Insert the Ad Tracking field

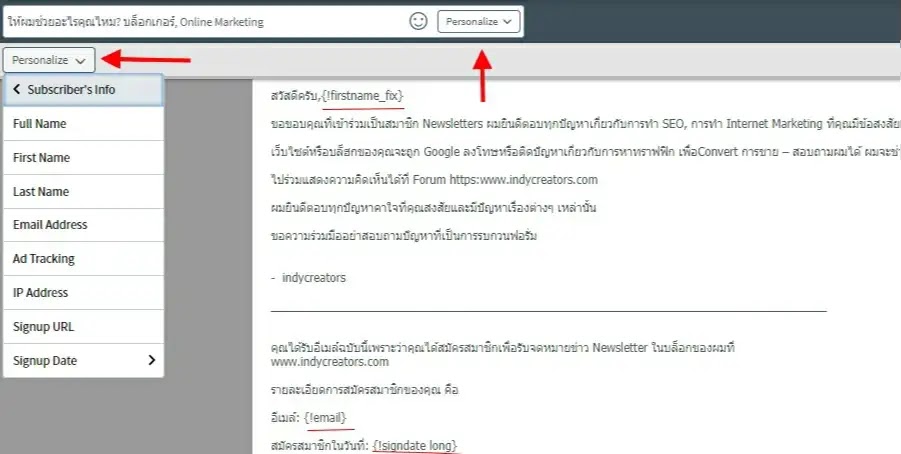(x=83, y=259)
